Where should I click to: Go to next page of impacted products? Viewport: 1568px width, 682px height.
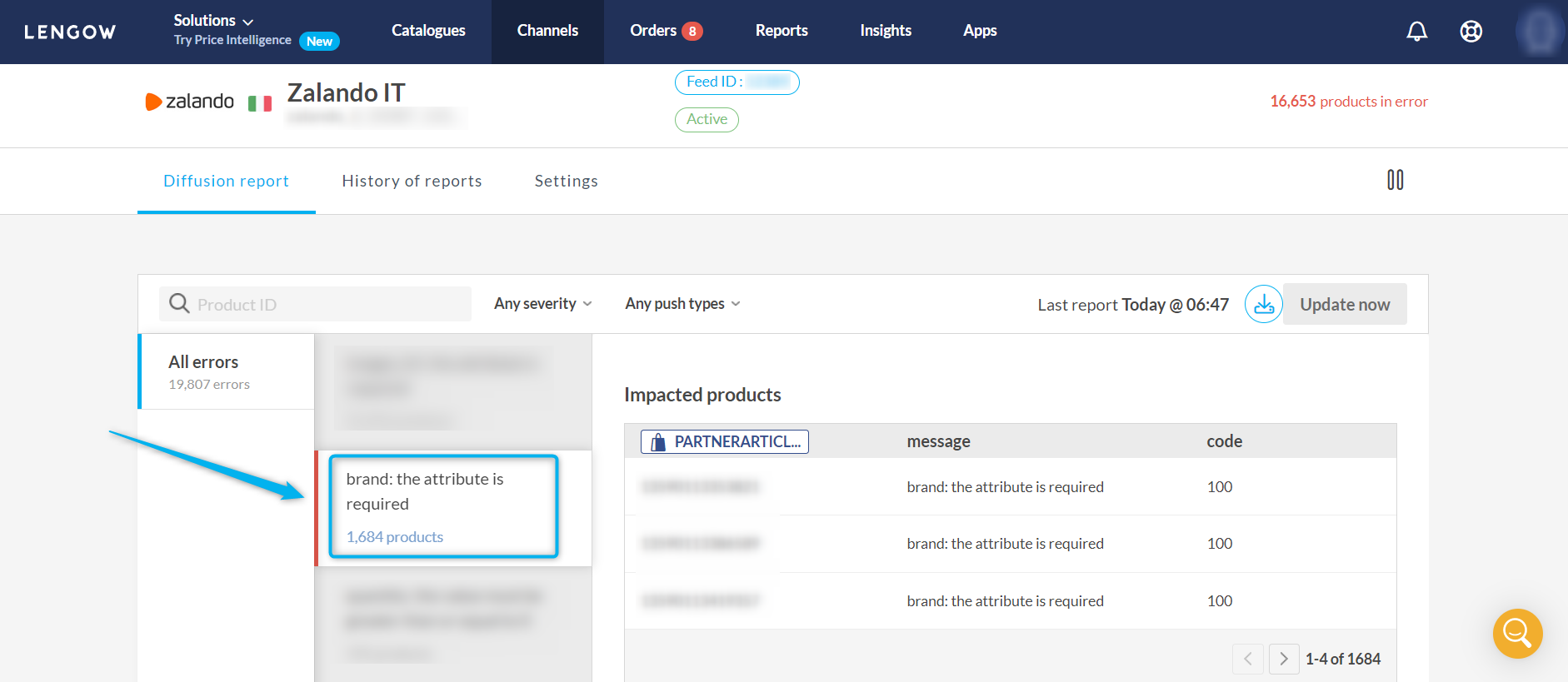point(1283,659)
